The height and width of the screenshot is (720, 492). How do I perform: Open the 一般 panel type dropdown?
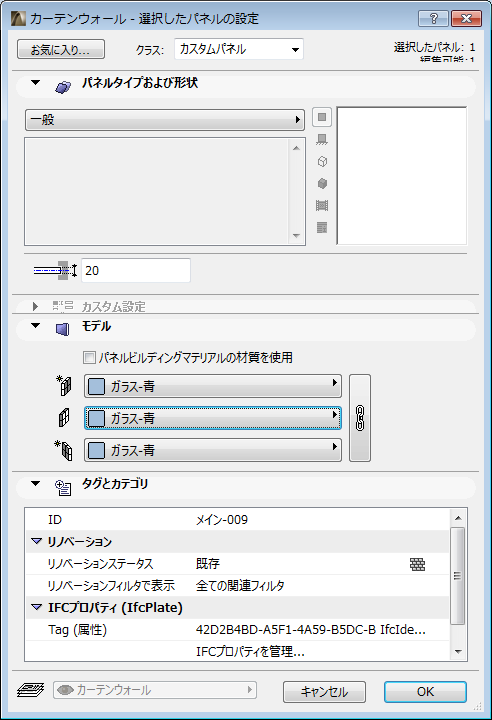165,120
